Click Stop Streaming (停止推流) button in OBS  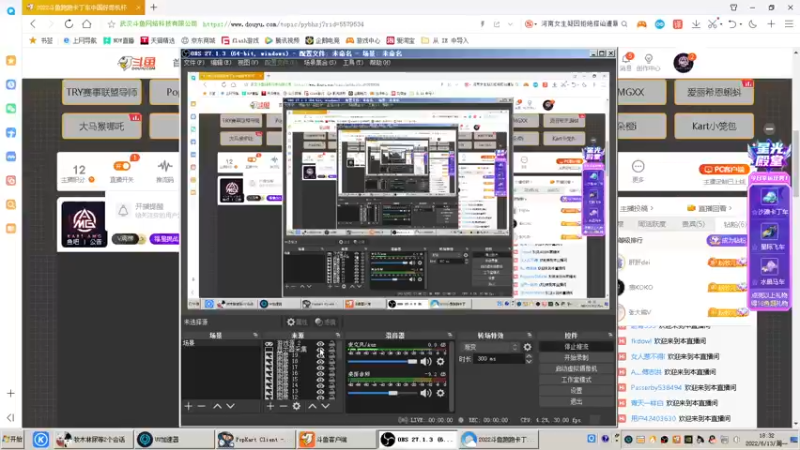tap(576, 347)
